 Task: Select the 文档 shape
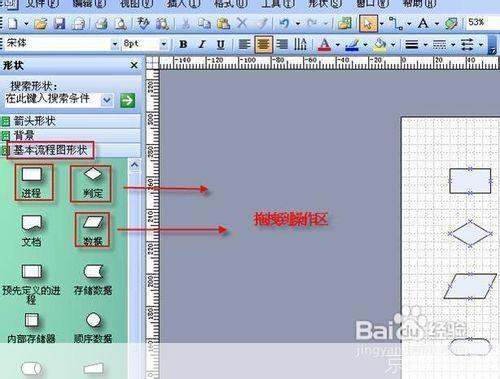pos(32,231)
